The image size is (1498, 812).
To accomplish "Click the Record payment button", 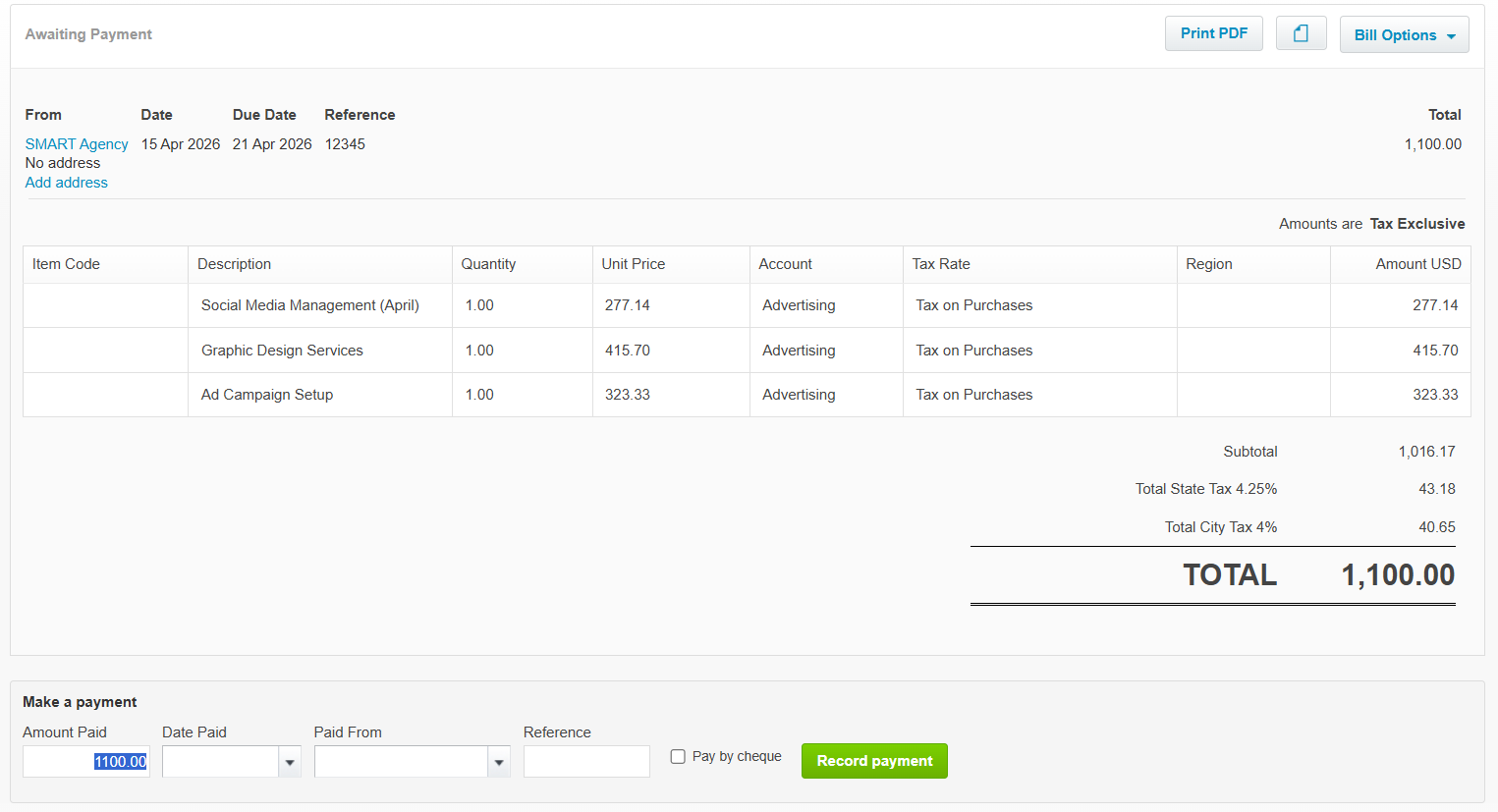I will coord(874,761).
